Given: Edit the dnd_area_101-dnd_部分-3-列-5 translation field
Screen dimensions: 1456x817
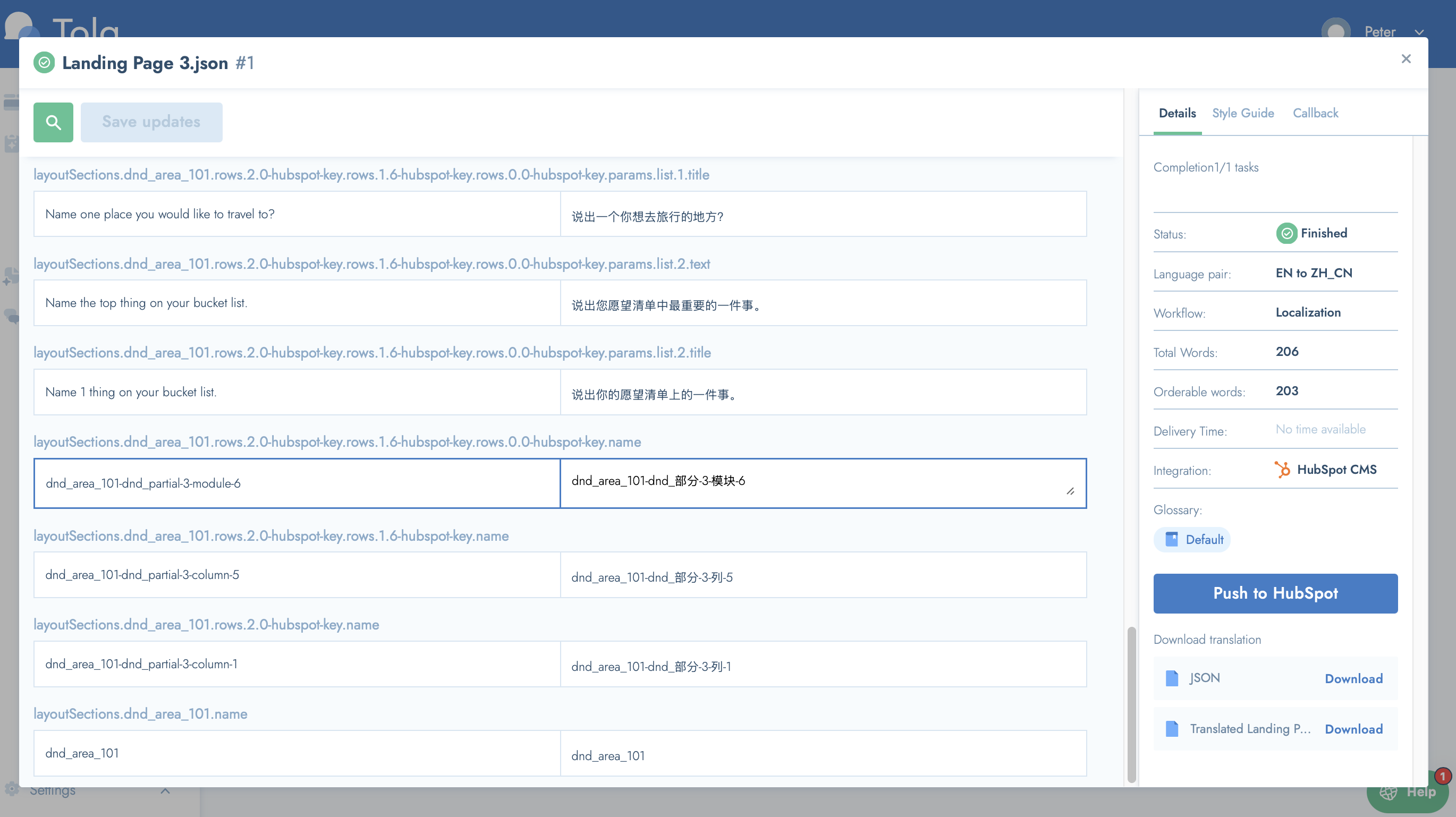Looking at the screenshot, I should click(823, 575).
